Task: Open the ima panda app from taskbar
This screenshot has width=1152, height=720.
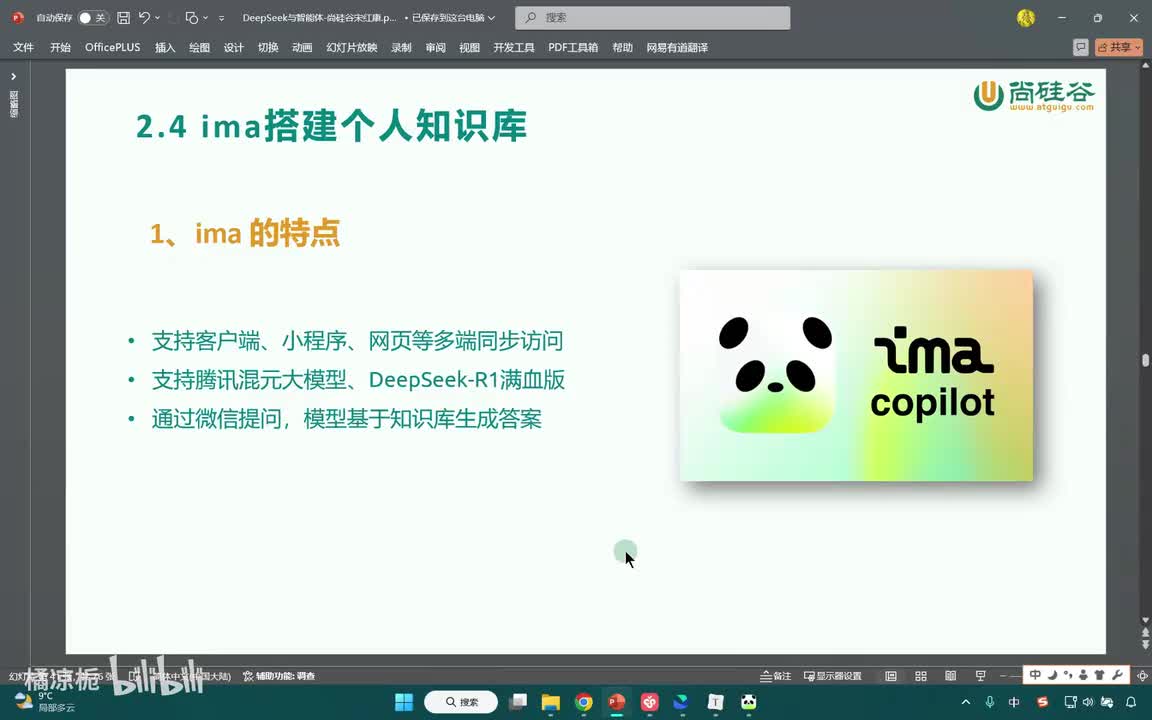Action: [x=749, y=702]
